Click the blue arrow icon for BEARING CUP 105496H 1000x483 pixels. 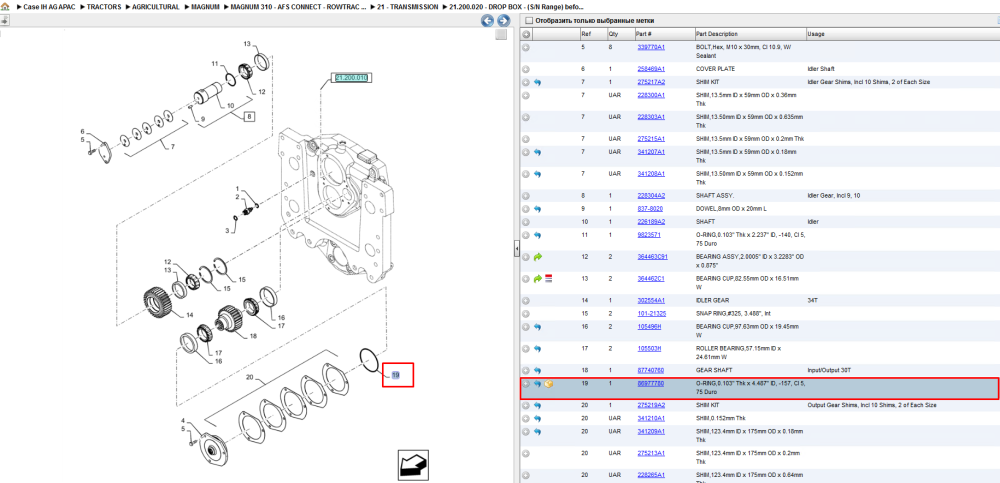[537, 327]
